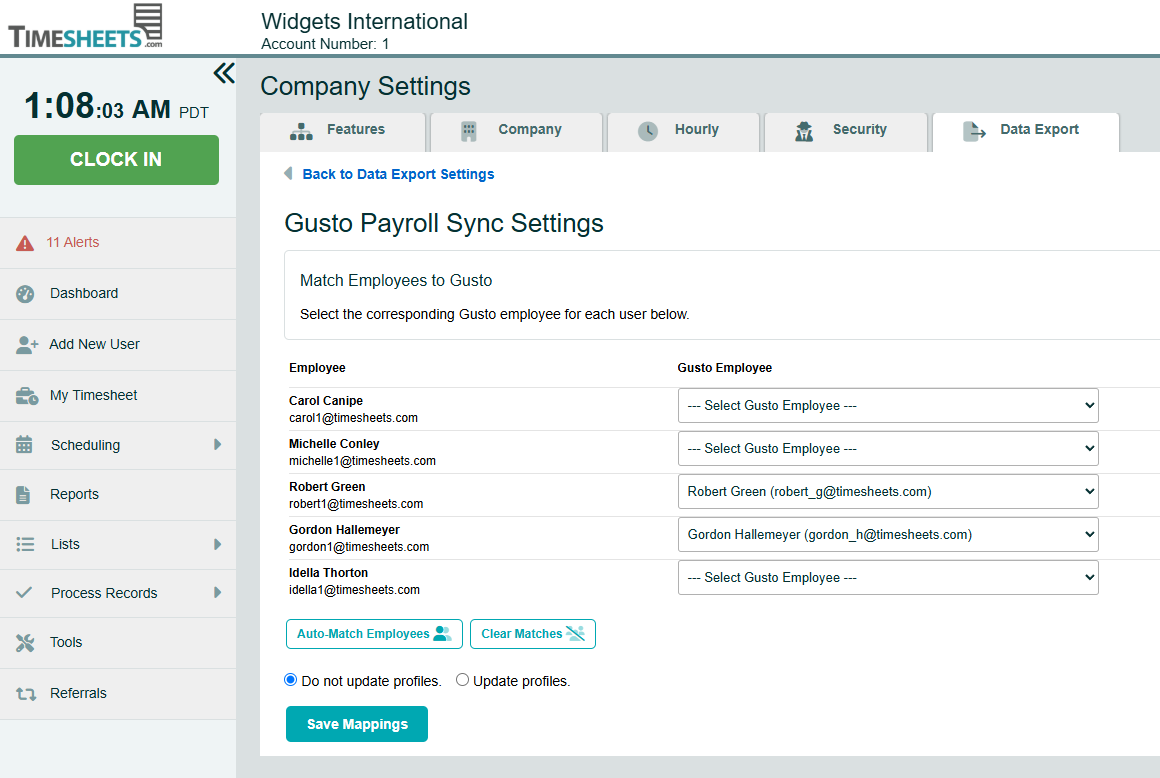Open Referrals in the sidebar
The image size is (1160, 778).
tap(118, 694)
